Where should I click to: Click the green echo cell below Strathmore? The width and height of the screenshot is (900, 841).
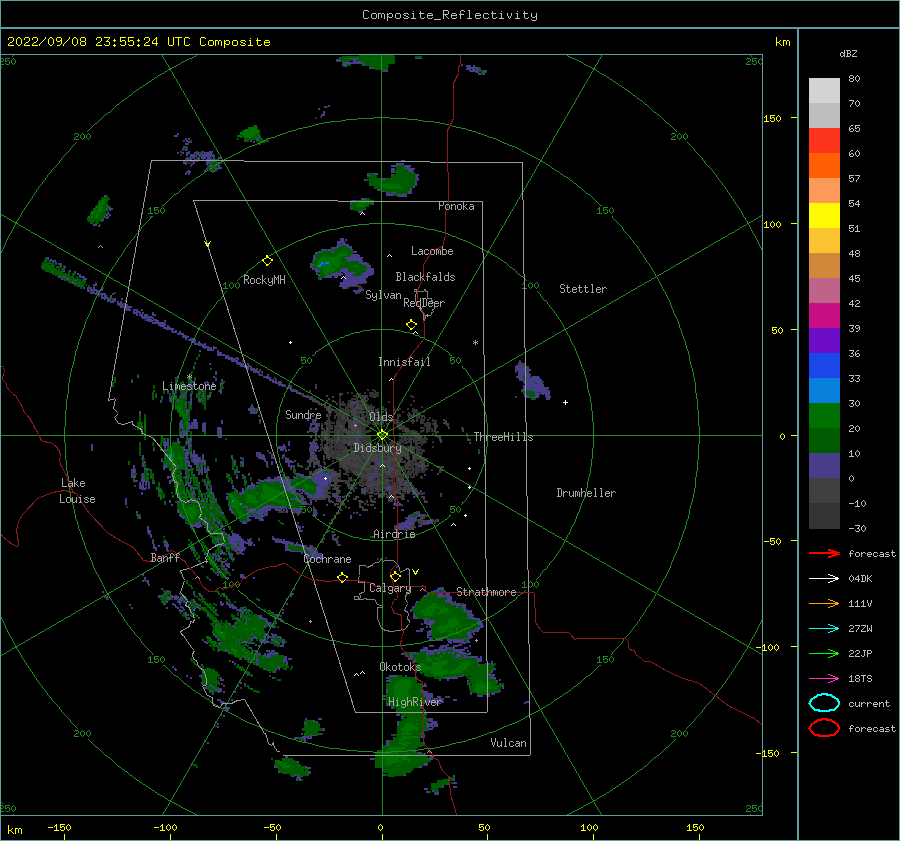(x=449, y=615)
